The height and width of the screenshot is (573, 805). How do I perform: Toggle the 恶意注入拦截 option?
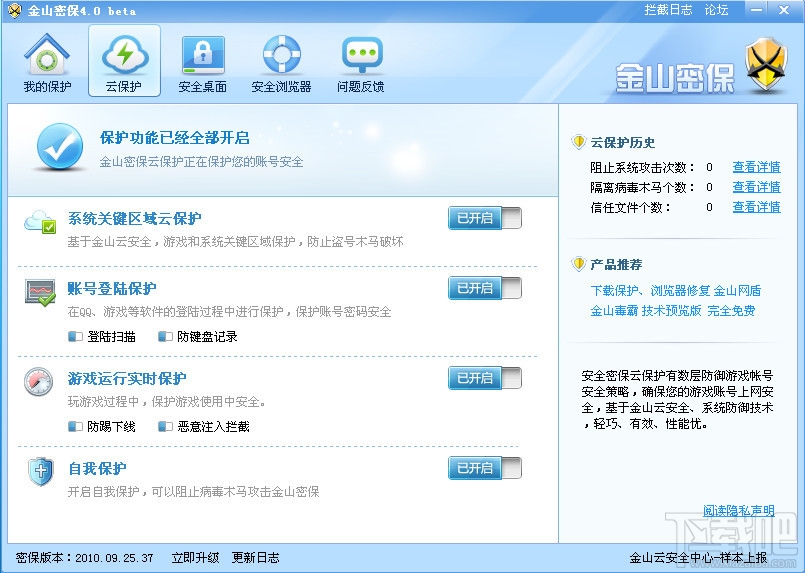coord(165,427)
